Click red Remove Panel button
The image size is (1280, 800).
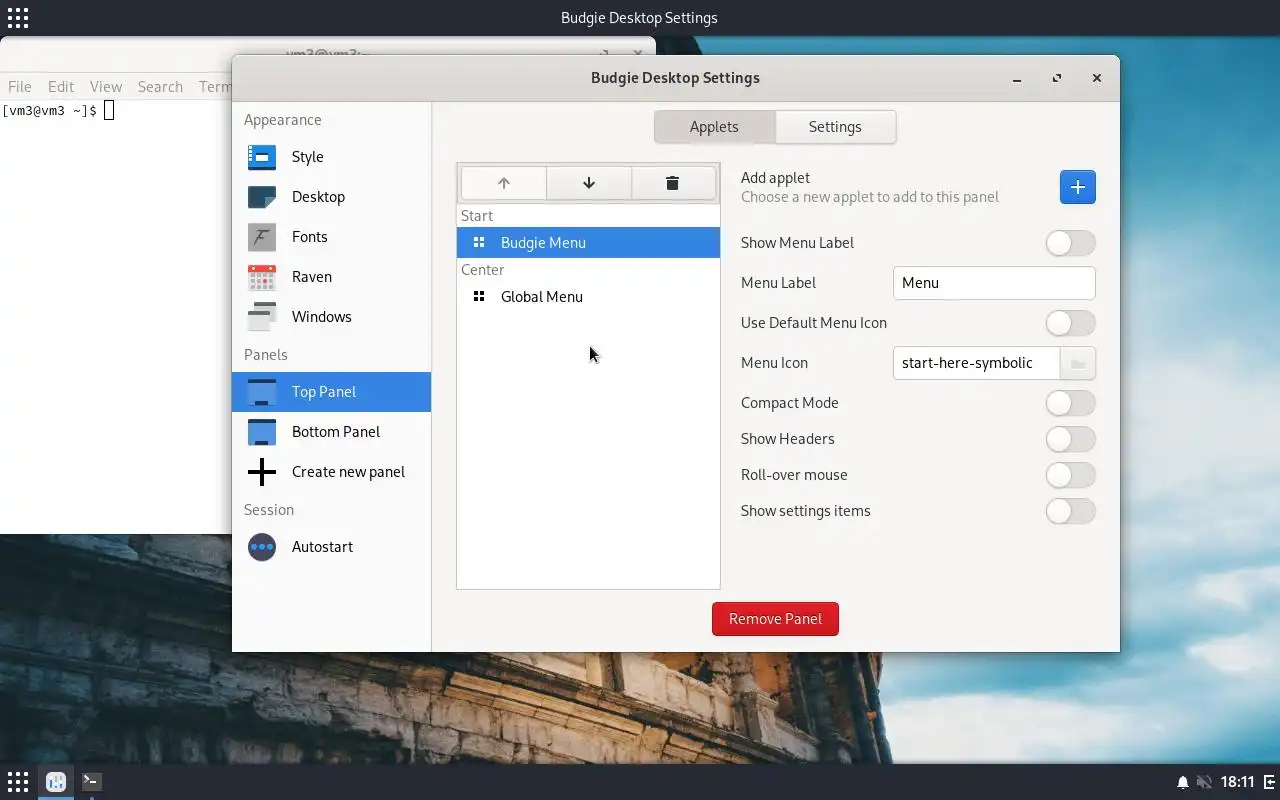point(775,619)
